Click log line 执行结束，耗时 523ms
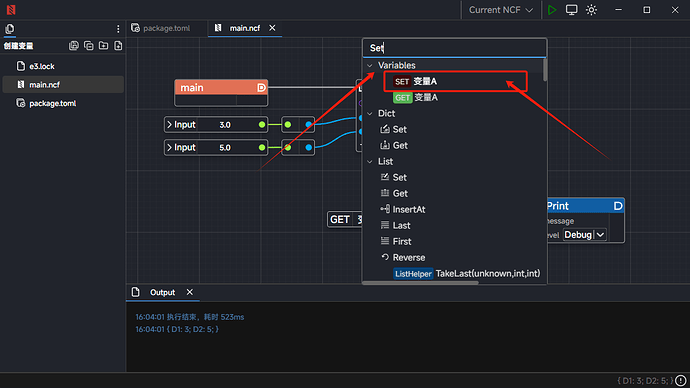690x388 pixels. click(x=190, y=317)
